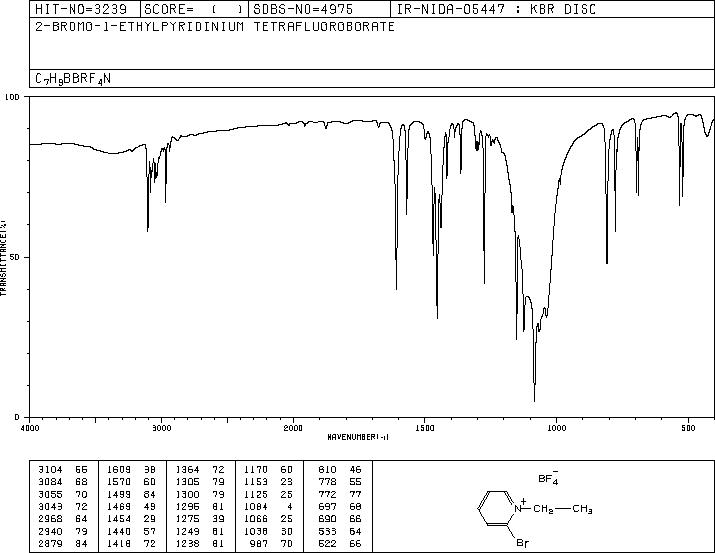This screenshot has height=553, width=715.
Task: Click the CH2 group in structure
Action: [x=544, y=509]
